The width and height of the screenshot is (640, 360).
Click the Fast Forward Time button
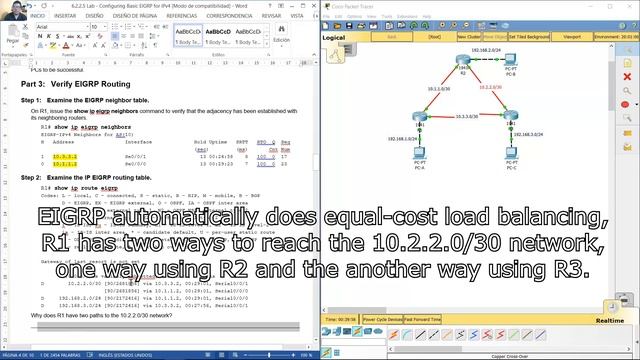[x=423, y=320]
